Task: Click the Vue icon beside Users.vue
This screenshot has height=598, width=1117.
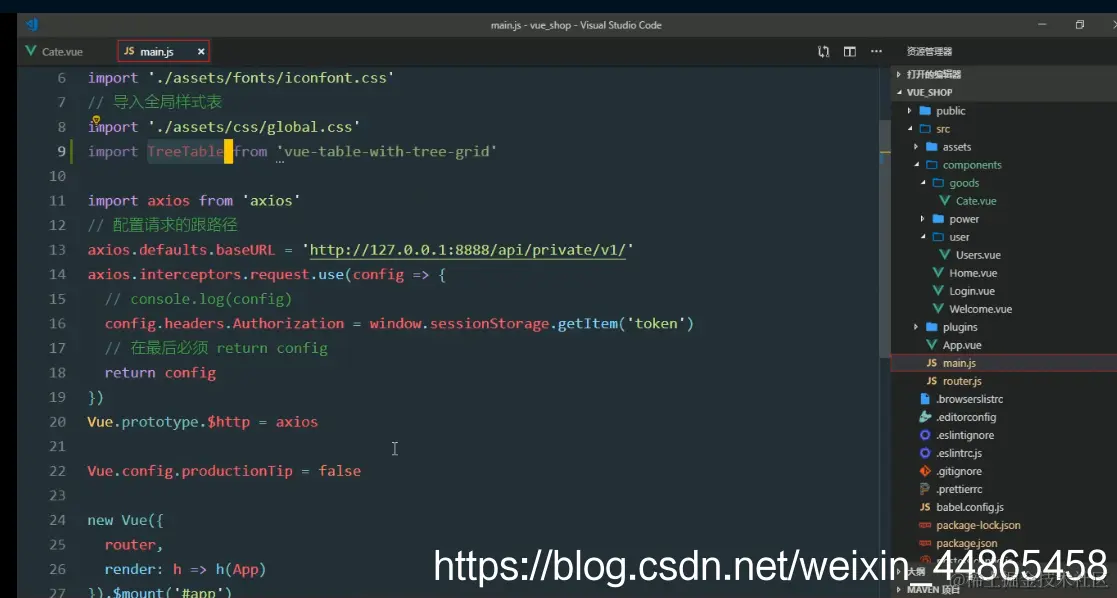Action: (945, 254)
